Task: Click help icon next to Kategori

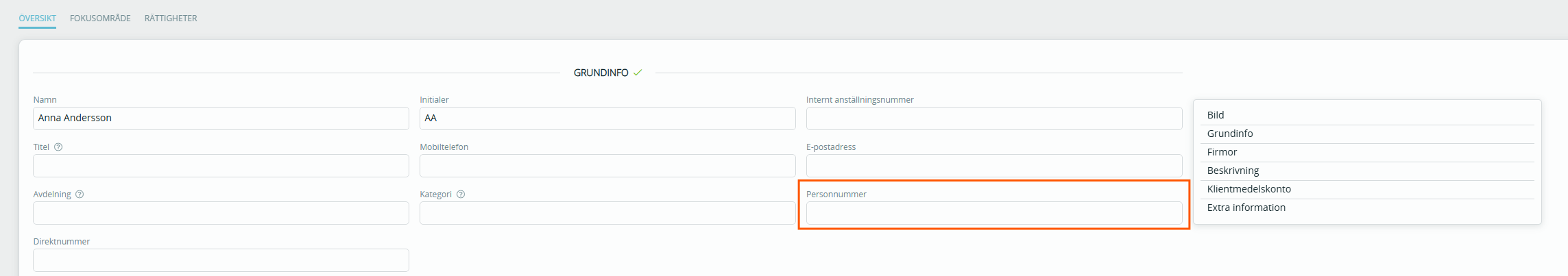Action: pos(461,195)
